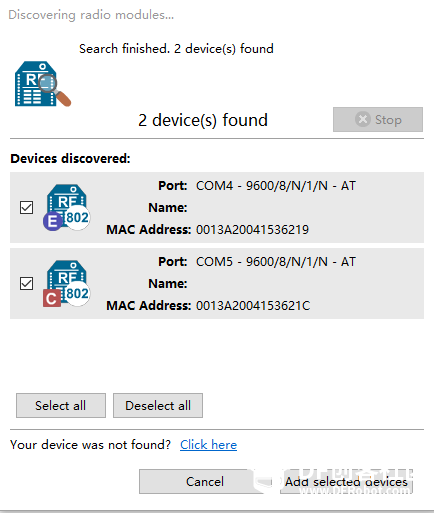
Task: Deselect all discovered devices
Action: [x=158, y=405]
